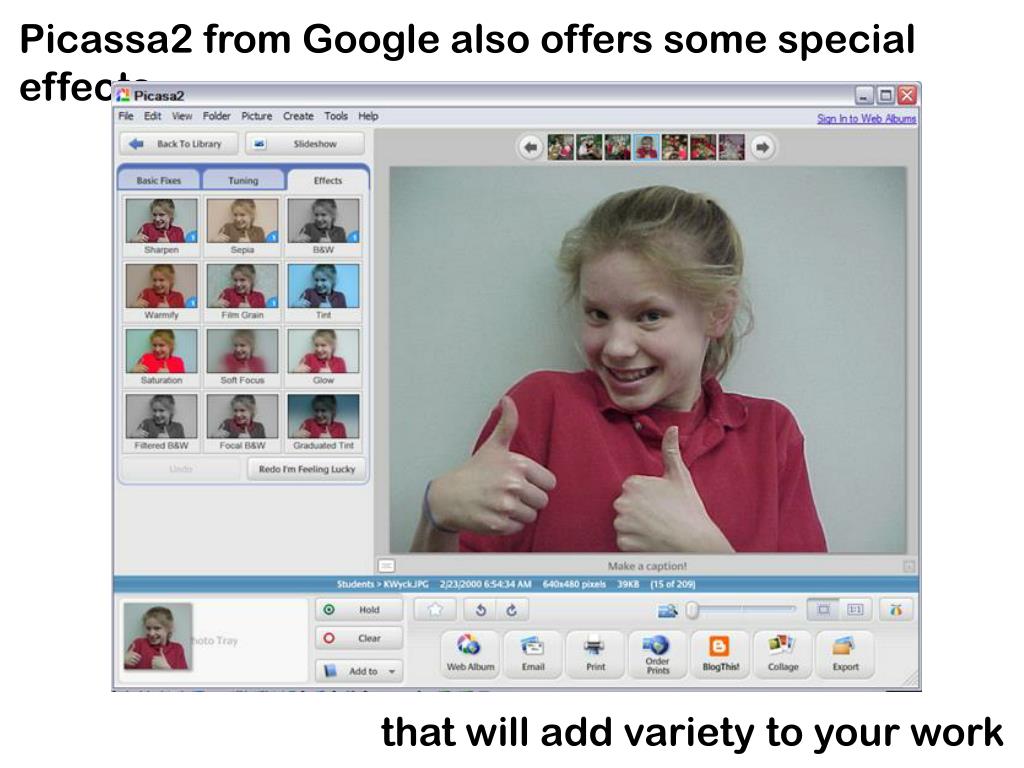Rotate photo counter-clockwise

point(481,610)
